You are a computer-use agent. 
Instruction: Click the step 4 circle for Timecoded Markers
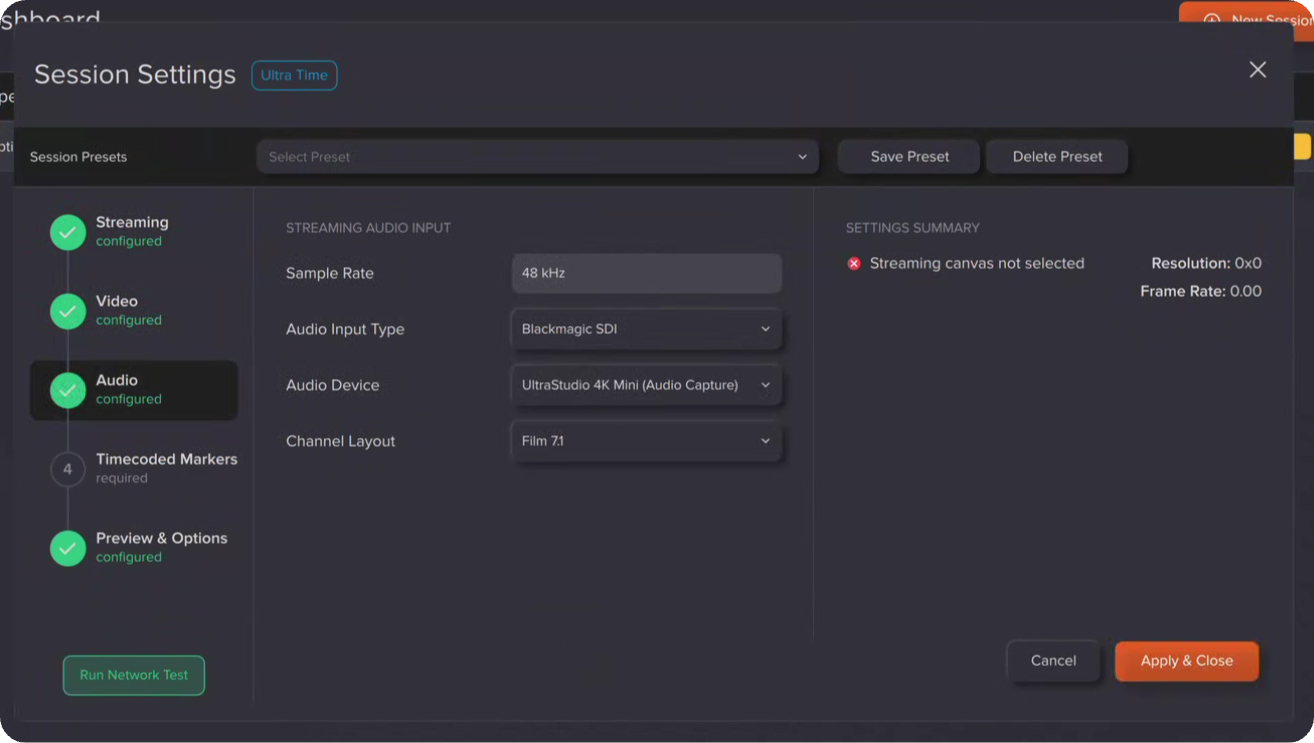(68, 469)
